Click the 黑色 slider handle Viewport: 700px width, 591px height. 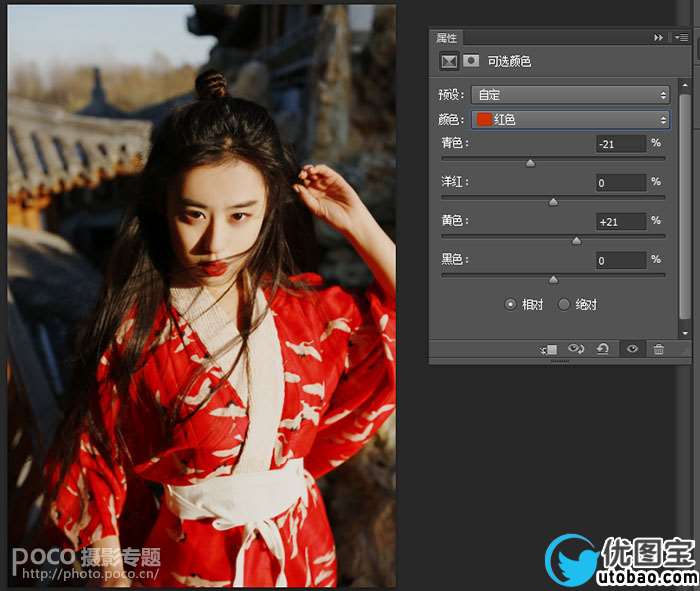pos(553,280)
